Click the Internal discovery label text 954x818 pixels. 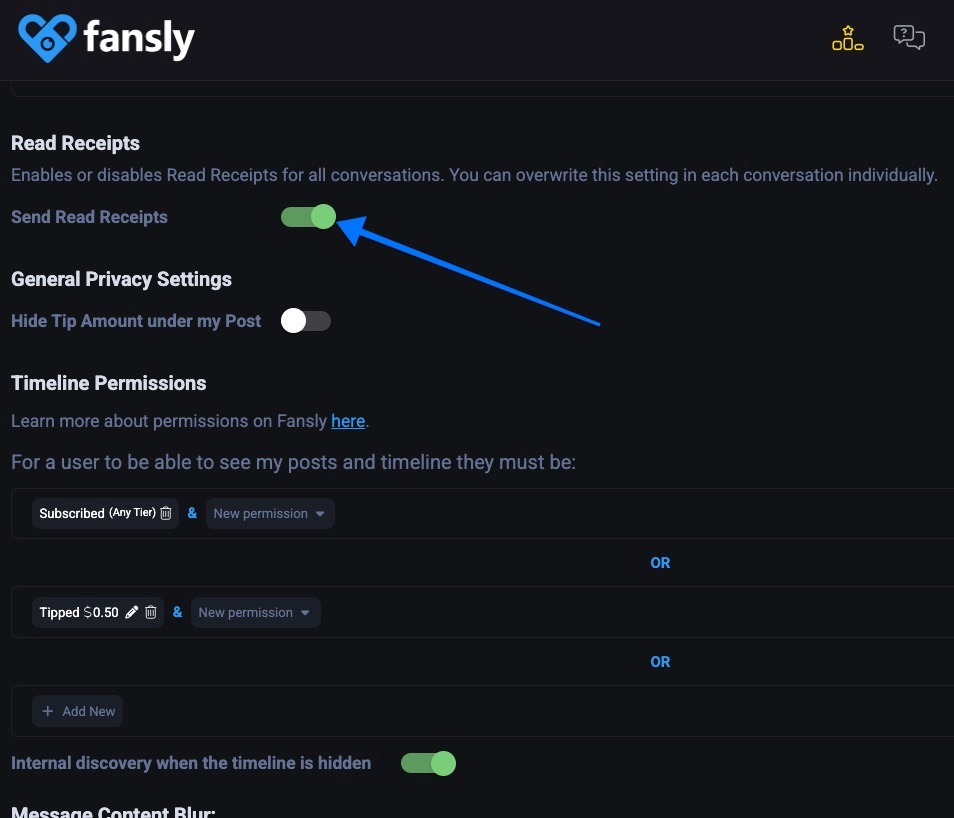(x=191, y=763)
